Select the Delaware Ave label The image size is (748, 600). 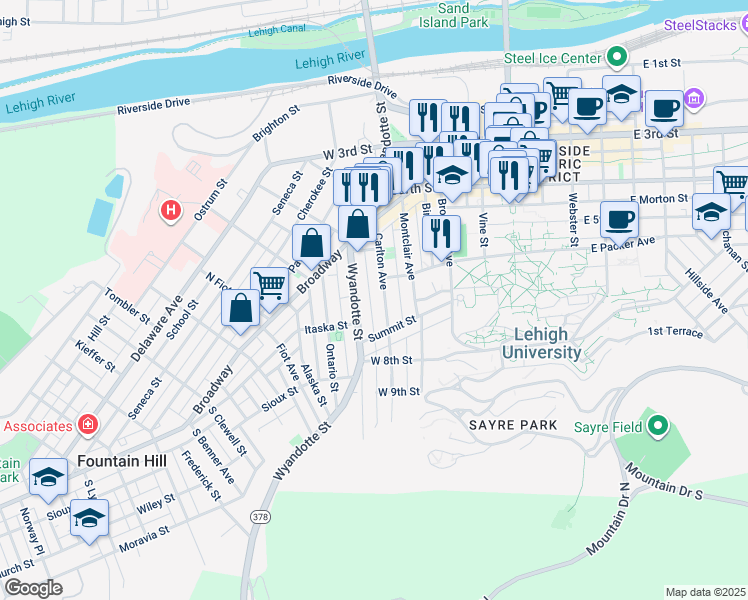click(x=156, y=329)
